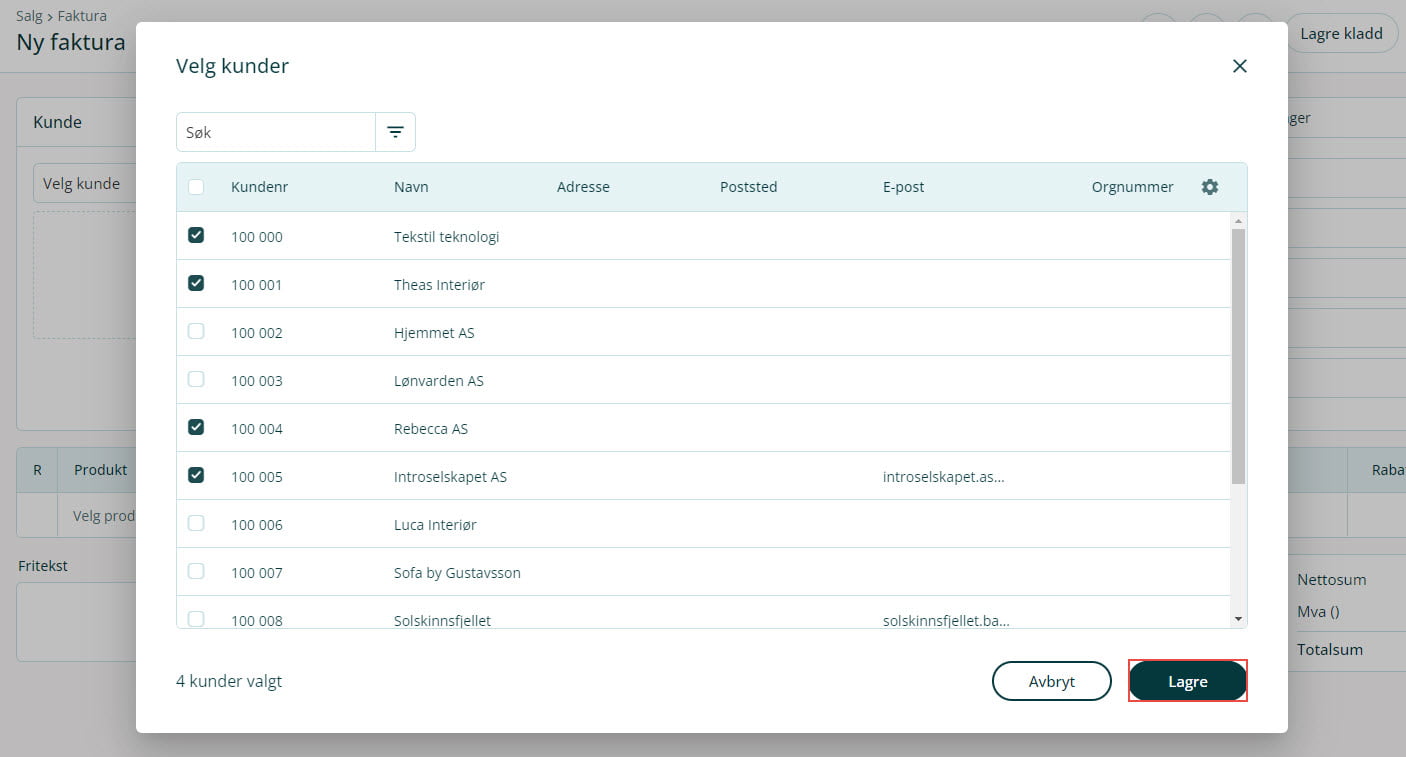Select the Sofa by Gustavsson row checkbox
Image resolution: width=1406 pixels, height=757 pixels.
[x=196, y=572]
